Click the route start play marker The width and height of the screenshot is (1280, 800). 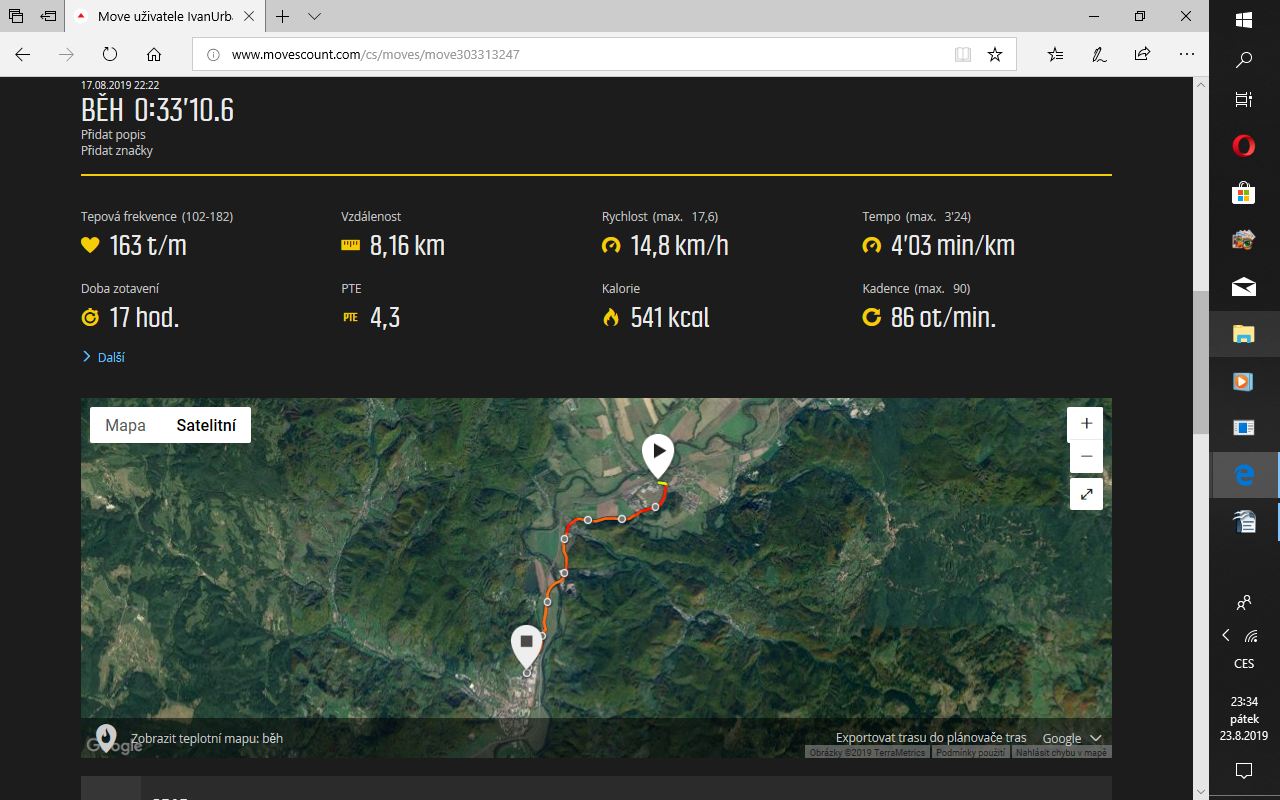658,452
